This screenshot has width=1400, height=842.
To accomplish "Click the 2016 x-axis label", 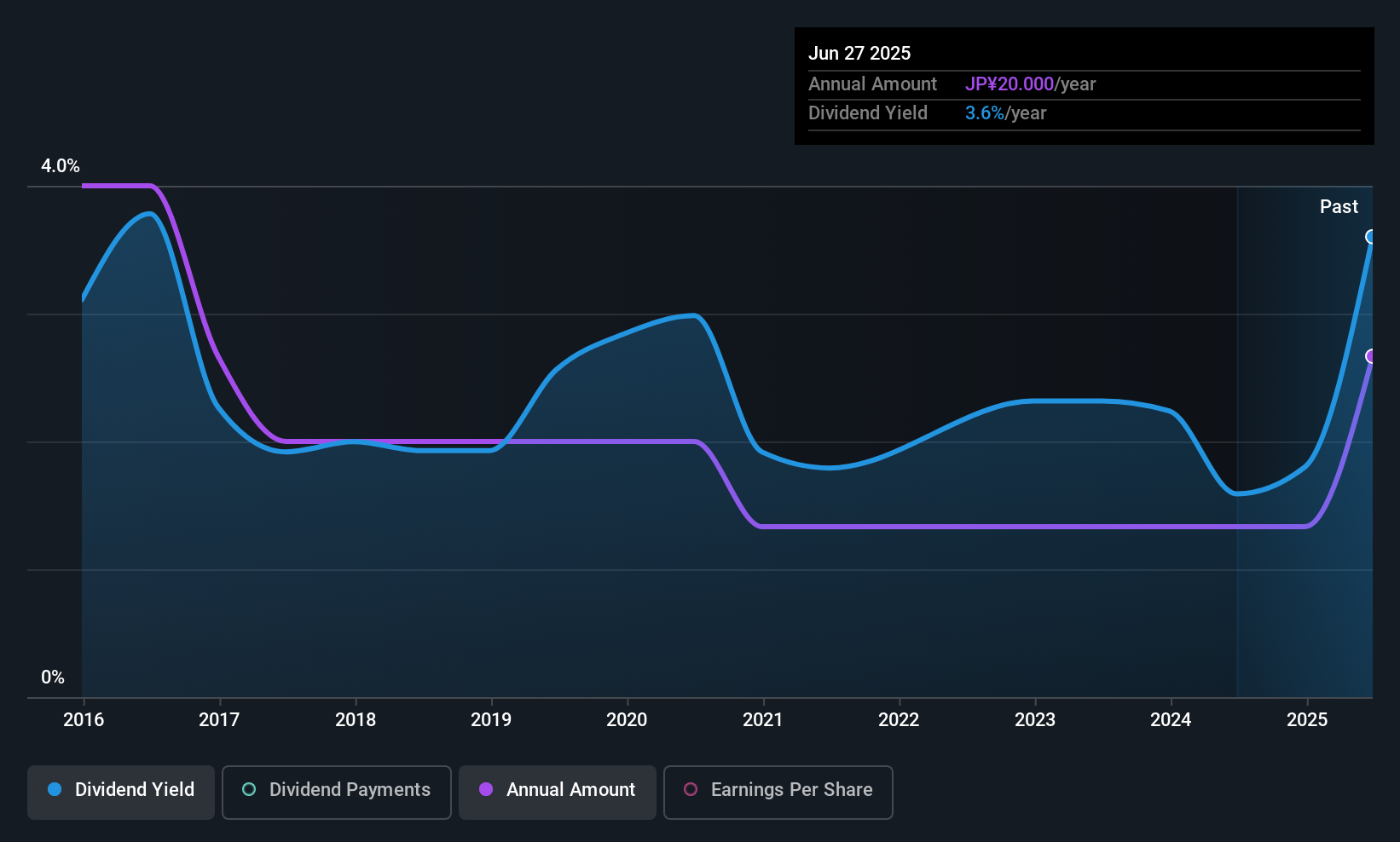I will pos(84,719).
